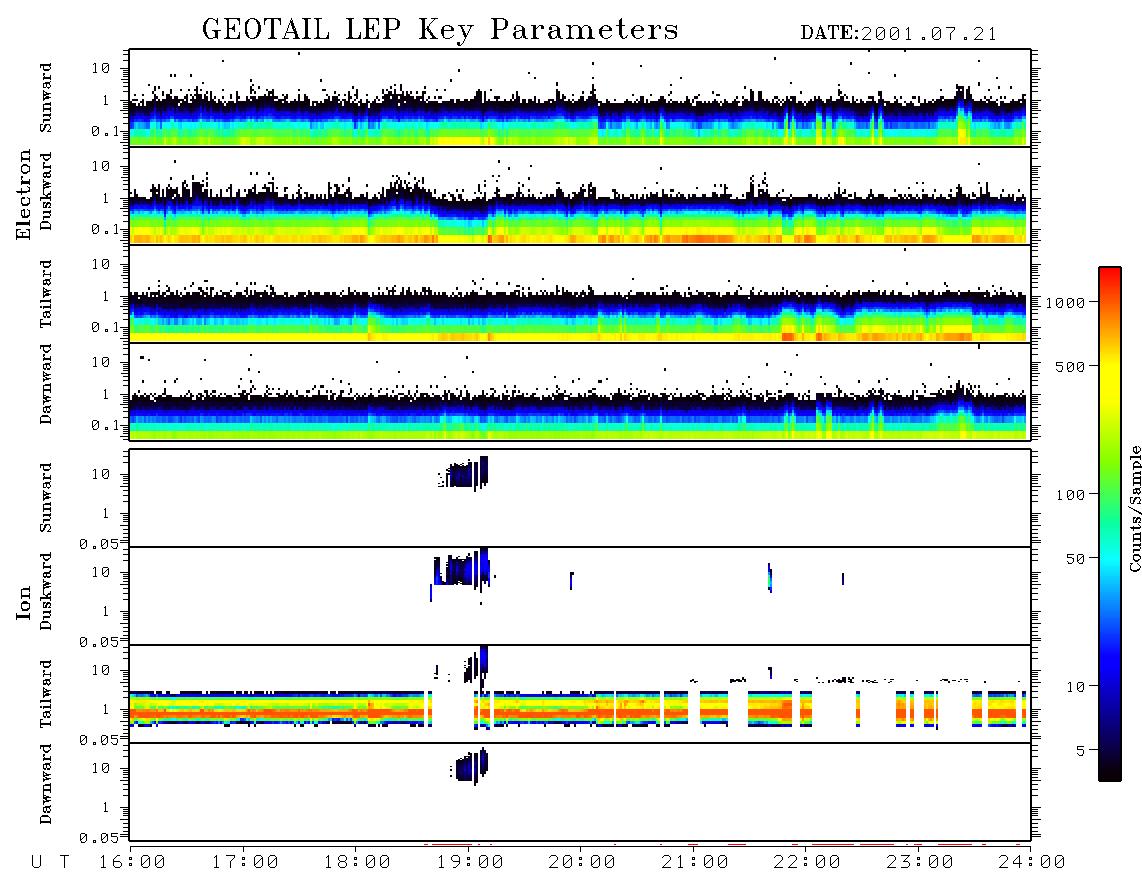This screenshot has width=1142, height=880.
Task: Click the "0.05" tick of Ion Sunward panel
Action: click(98, 543)
